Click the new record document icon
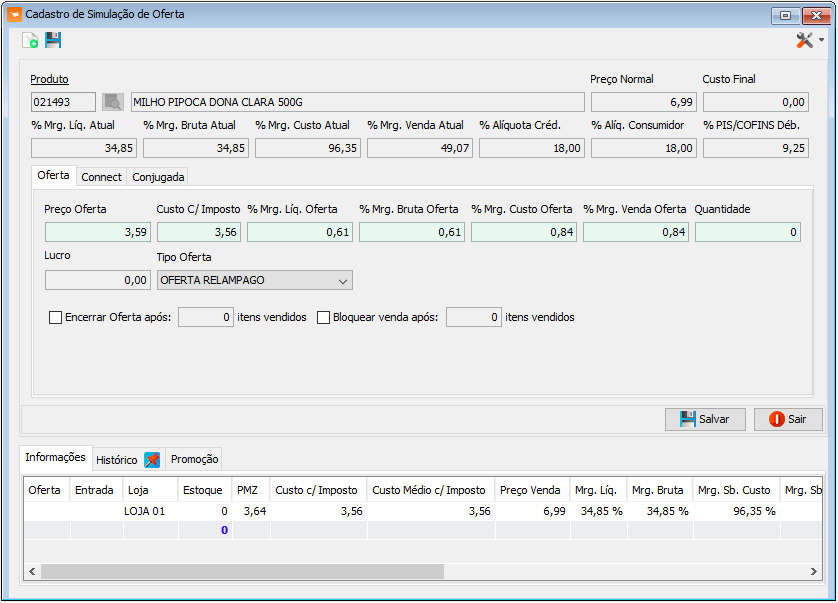 coord(30,41)
